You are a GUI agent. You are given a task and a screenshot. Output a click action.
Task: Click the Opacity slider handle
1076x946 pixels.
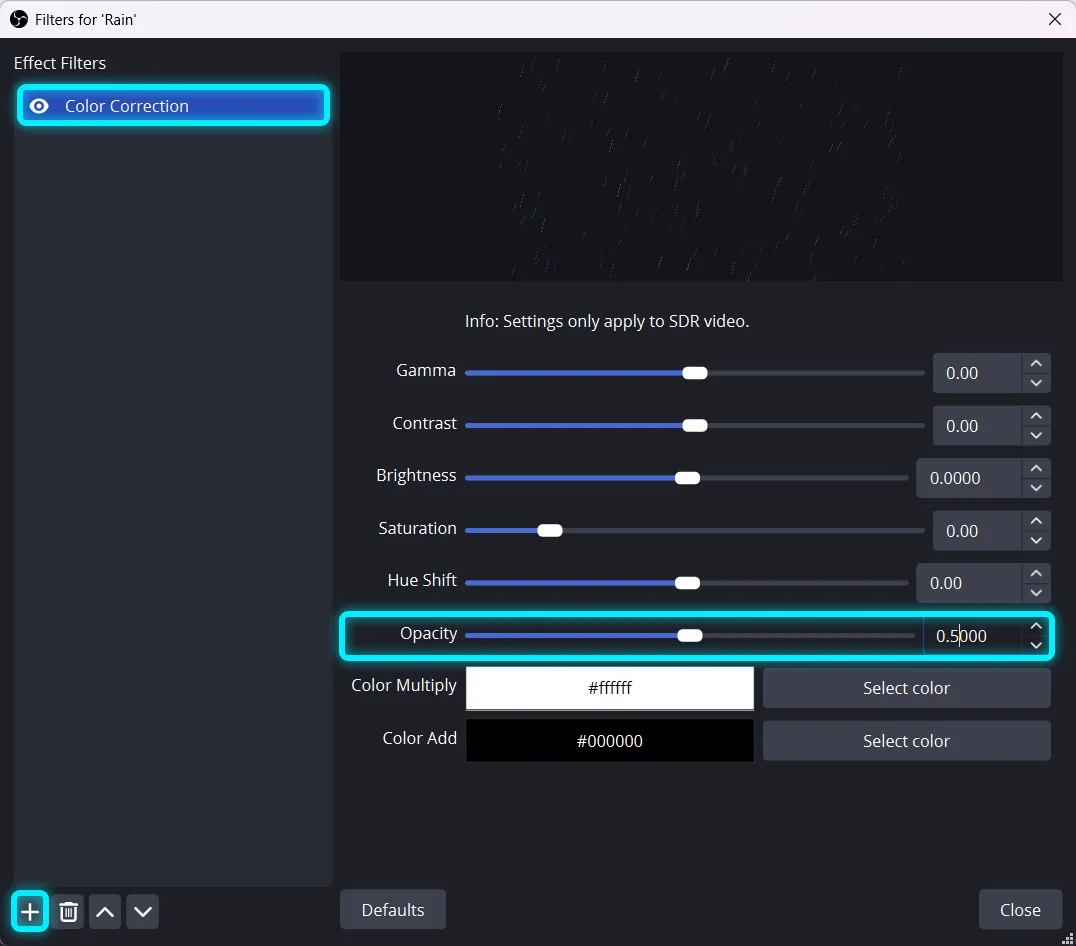(690, 636)
